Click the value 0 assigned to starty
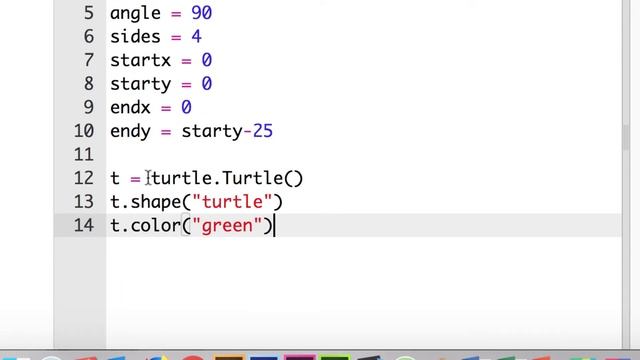This screenshot has width=640, height=360. [x=207, y=84]
